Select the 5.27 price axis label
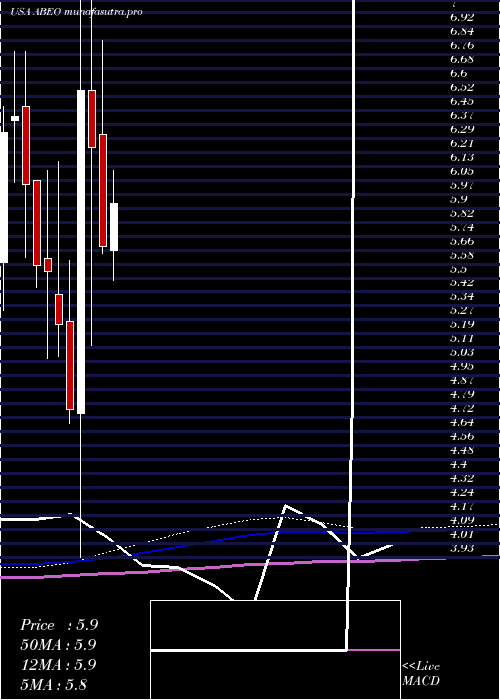Viewport: 500px width, 700px height. (x=462, y=311)
